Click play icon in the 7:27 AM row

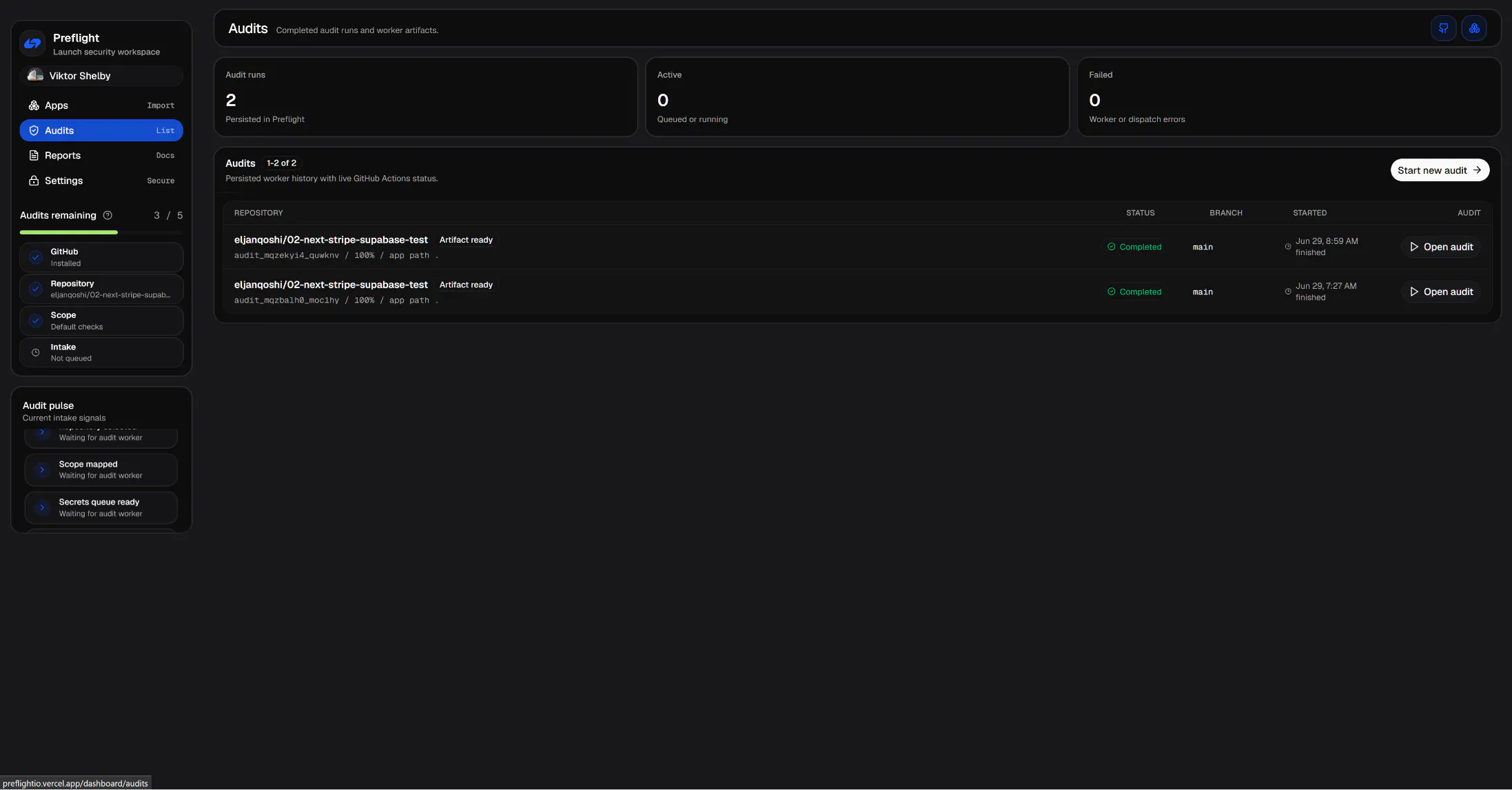coord(1414,292)
